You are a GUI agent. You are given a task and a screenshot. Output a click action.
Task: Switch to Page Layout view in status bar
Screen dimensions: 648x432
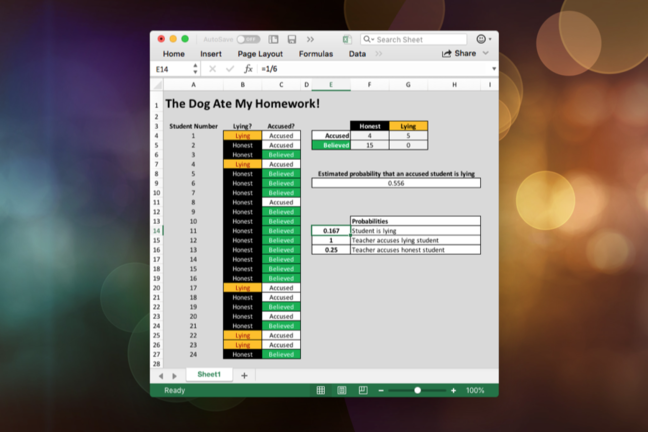point(342,390)
